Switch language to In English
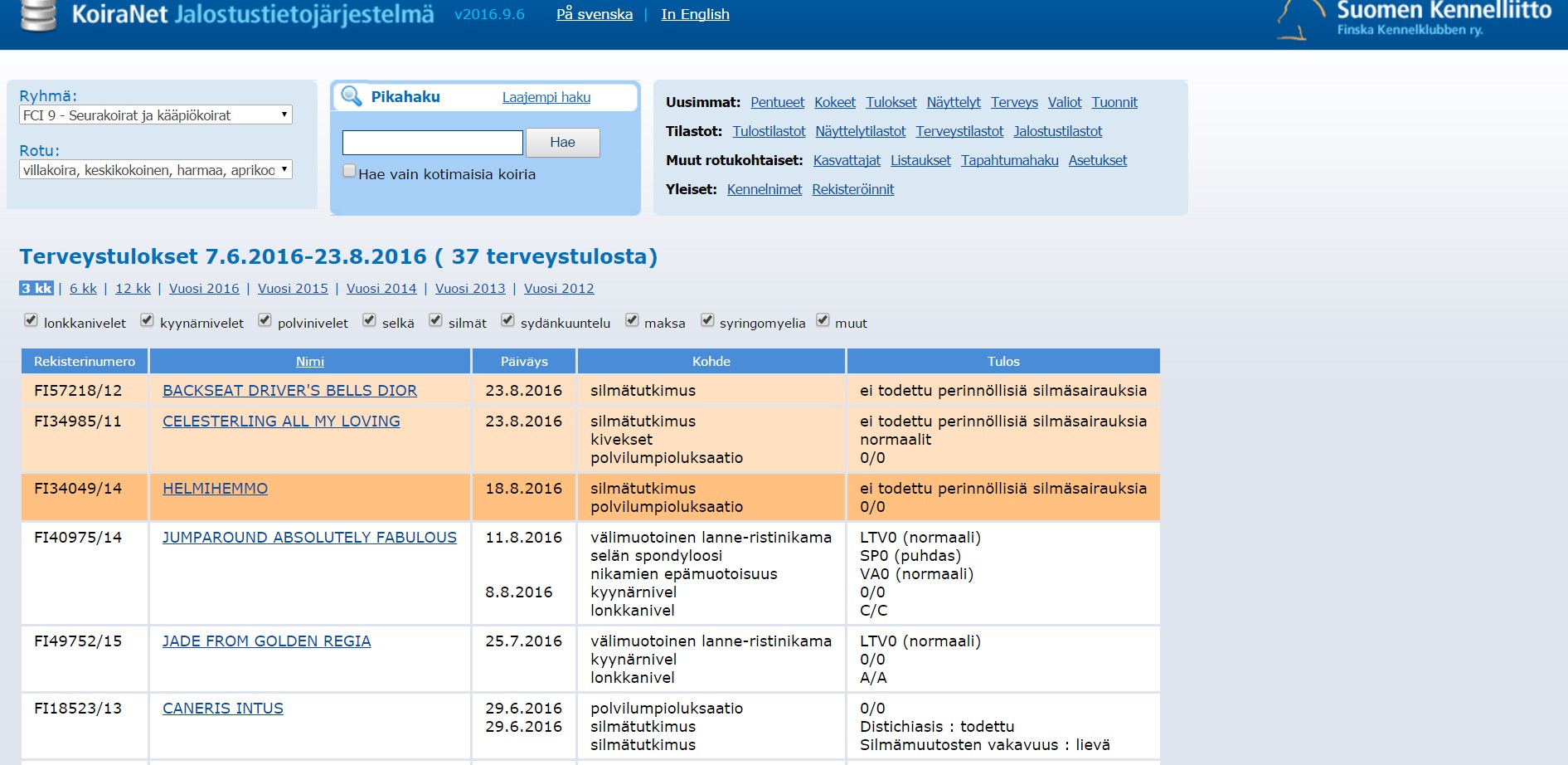The image size is (1568, 765). pyautogui.click(x=695, y=14)
